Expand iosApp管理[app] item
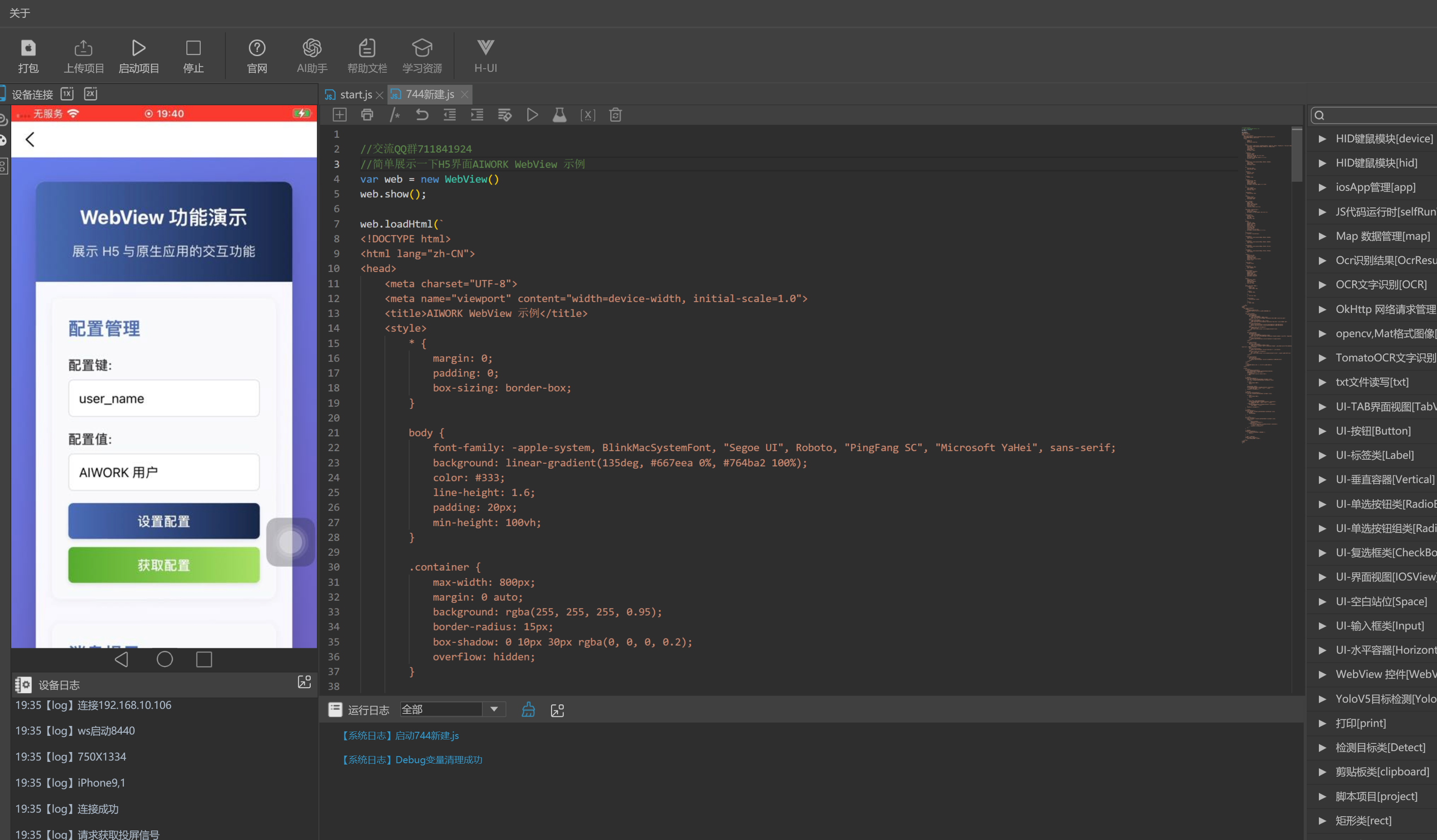 pyautogui.click(x=1322, y=187)
